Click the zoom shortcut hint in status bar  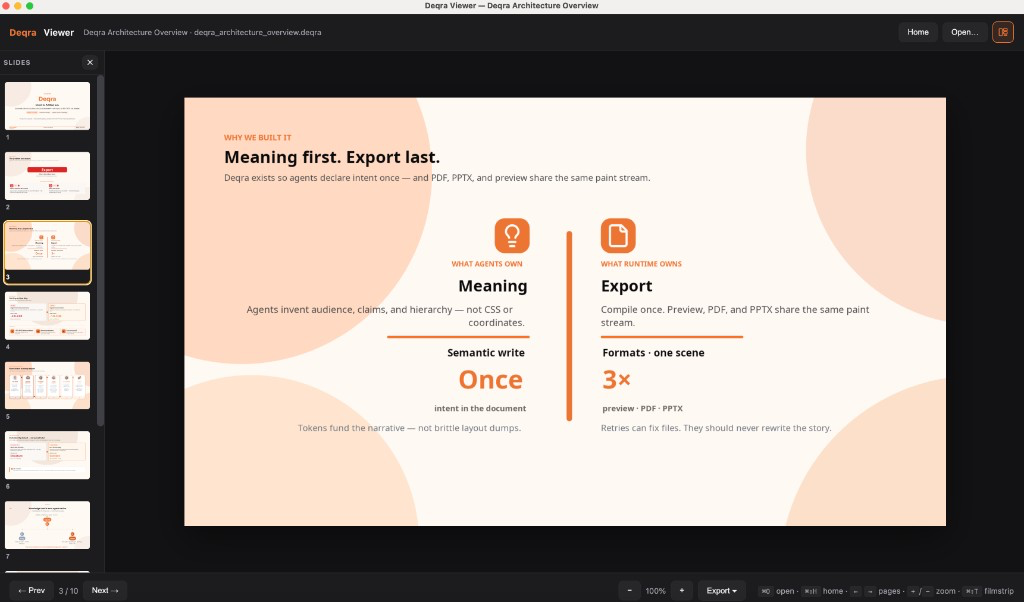[x=933, y=591]
